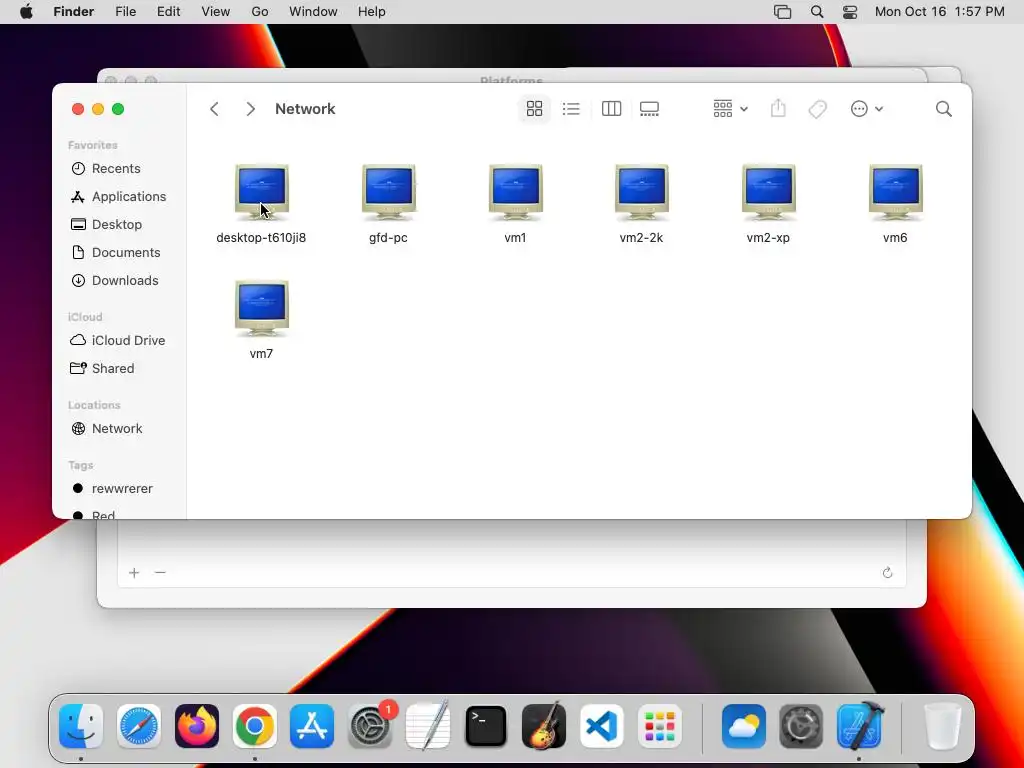The height and width of the screenshot is (768, 1024).
Task: Open the View menu
Action: pyautogui.click(x=216, y=12)
